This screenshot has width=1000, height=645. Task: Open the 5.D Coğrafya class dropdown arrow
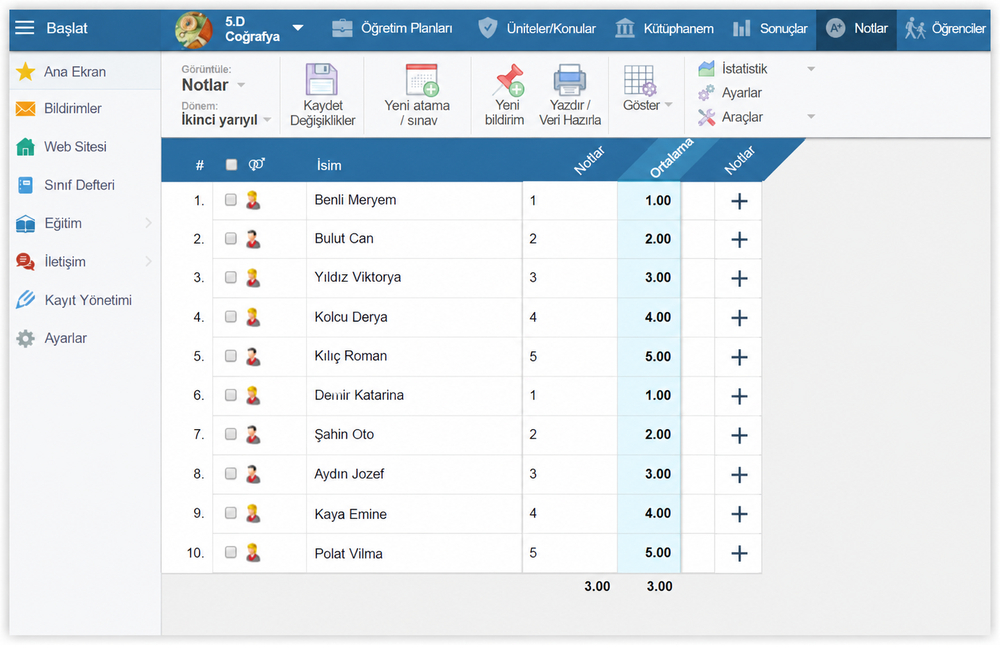pyautogui.click(x=298, y=28)
